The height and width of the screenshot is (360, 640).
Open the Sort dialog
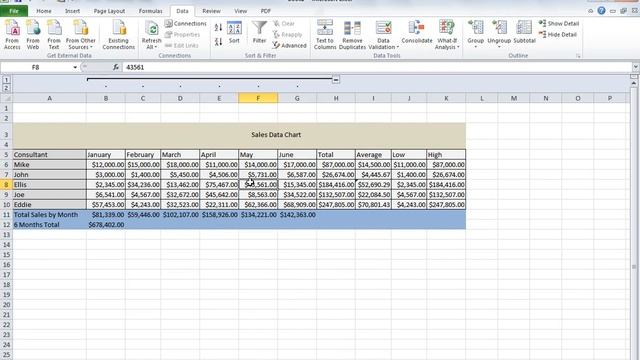click(x=234, y=32)
